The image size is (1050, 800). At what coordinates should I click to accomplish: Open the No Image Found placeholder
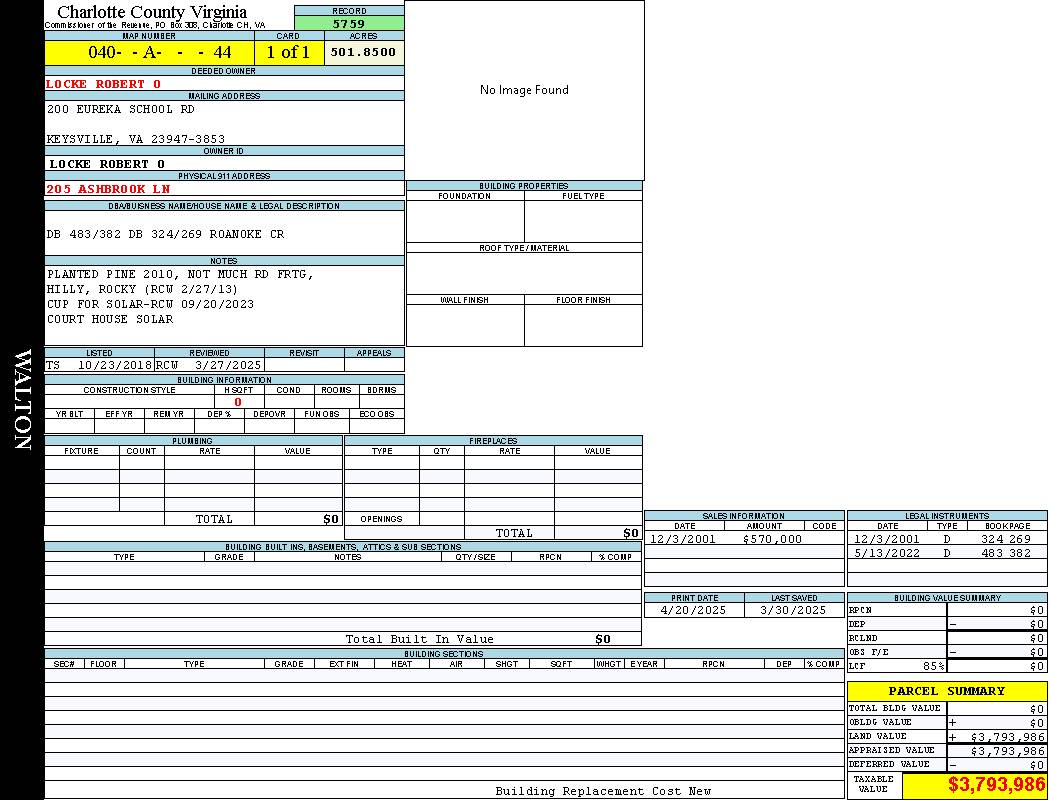pyautogui.click(x=524, y=90)
